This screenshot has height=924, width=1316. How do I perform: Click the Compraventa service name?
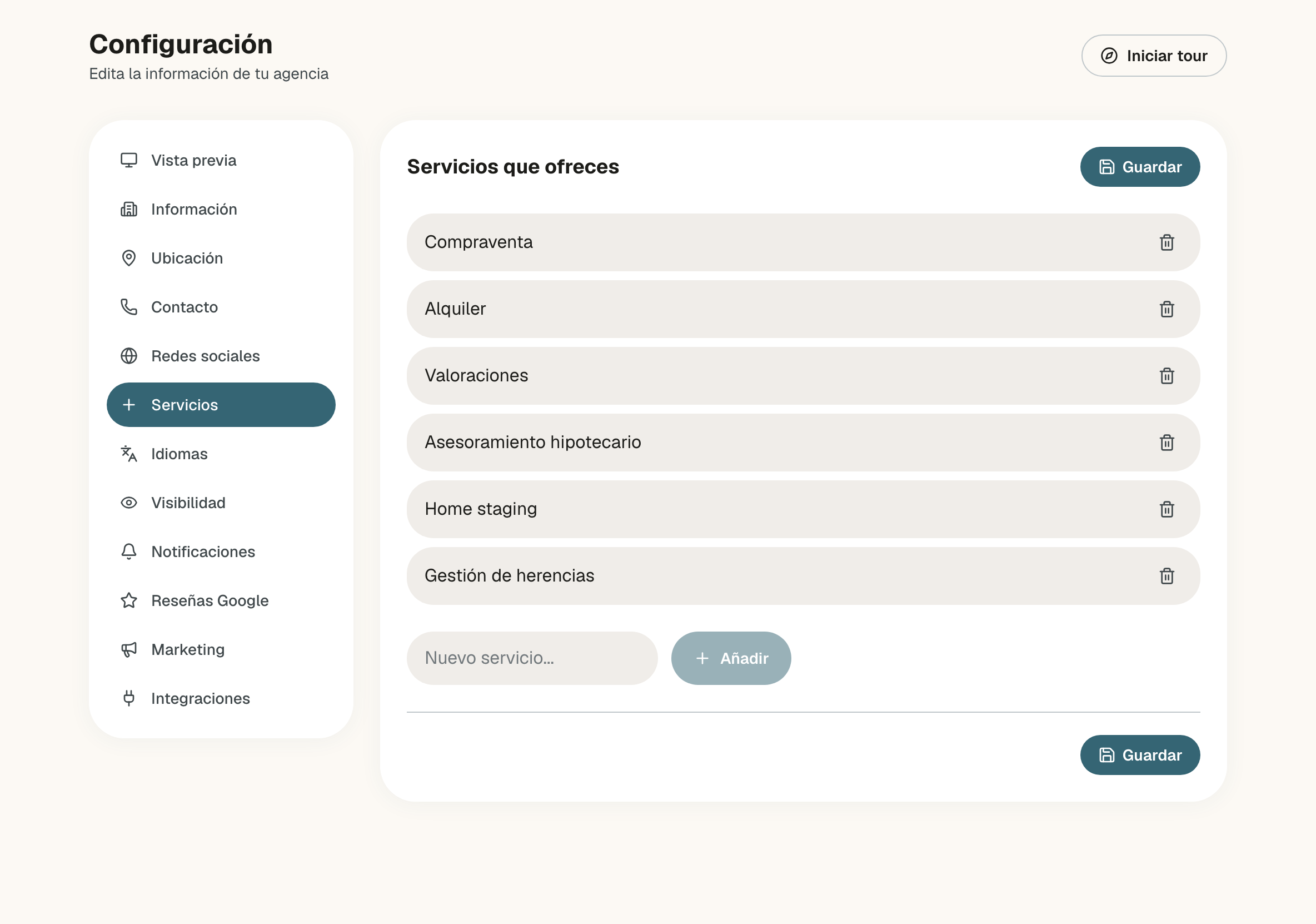[x=478, y=242]
